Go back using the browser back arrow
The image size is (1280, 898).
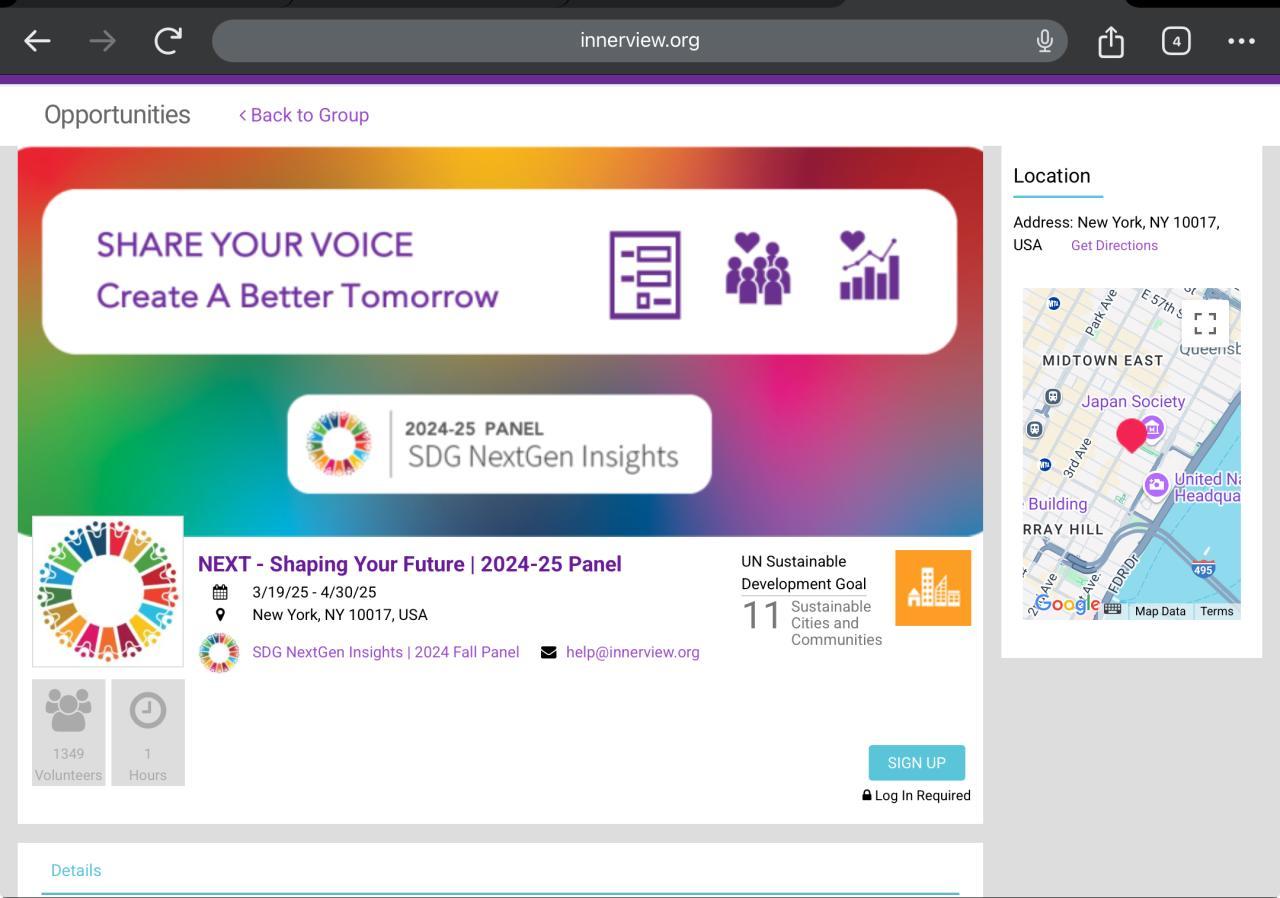tap(38, 41)
